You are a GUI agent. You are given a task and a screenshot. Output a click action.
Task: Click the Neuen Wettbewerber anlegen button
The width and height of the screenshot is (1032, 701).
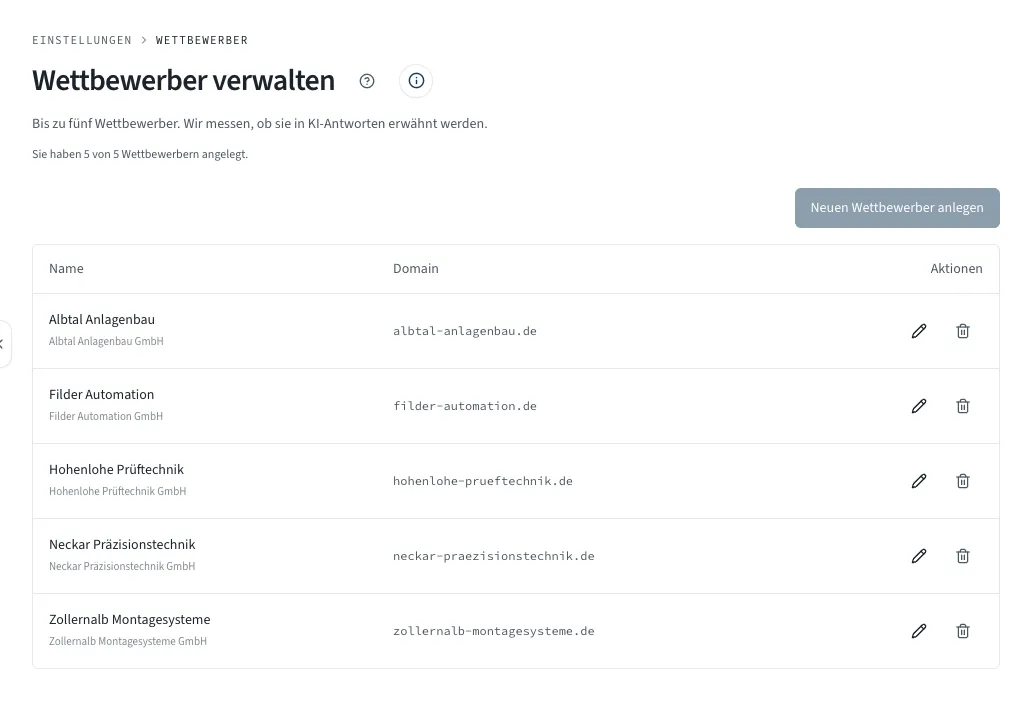coord(897,208)
